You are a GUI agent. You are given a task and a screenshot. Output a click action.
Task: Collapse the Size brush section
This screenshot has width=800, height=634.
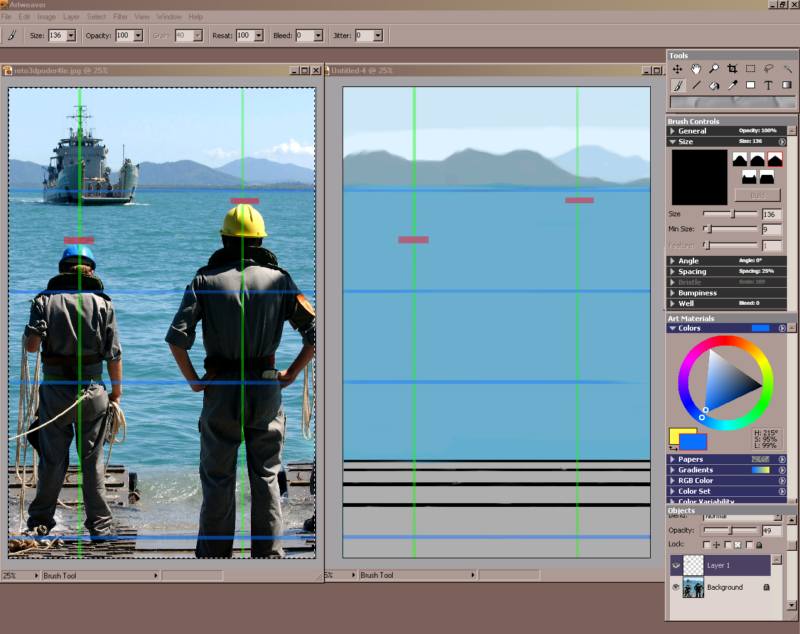[x=672, y=142]
